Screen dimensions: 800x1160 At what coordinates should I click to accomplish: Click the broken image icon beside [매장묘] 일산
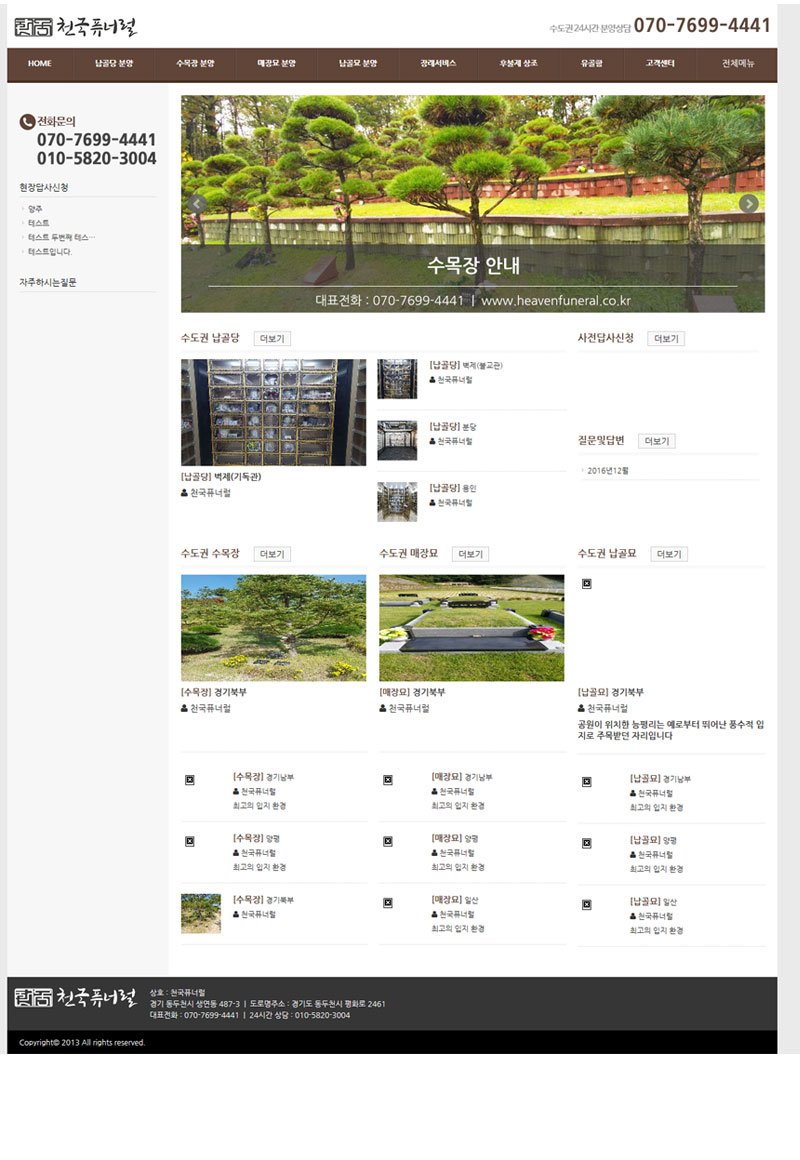tap(388, 903)
